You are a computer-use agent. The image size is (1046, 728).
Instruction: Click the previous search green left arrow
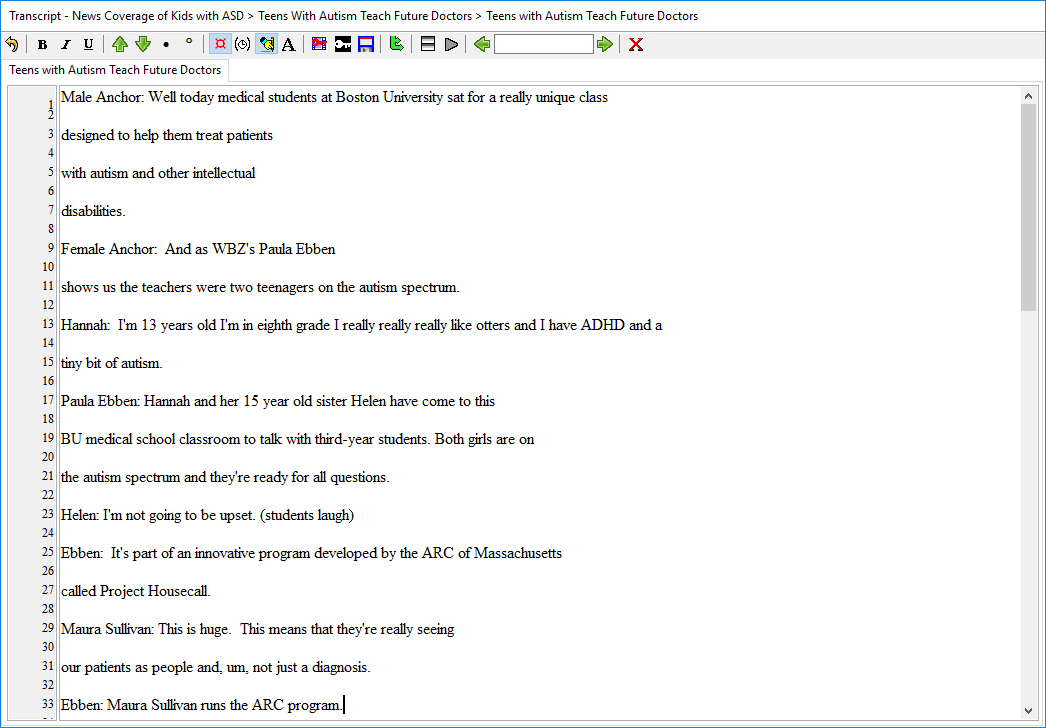(481, 43)
